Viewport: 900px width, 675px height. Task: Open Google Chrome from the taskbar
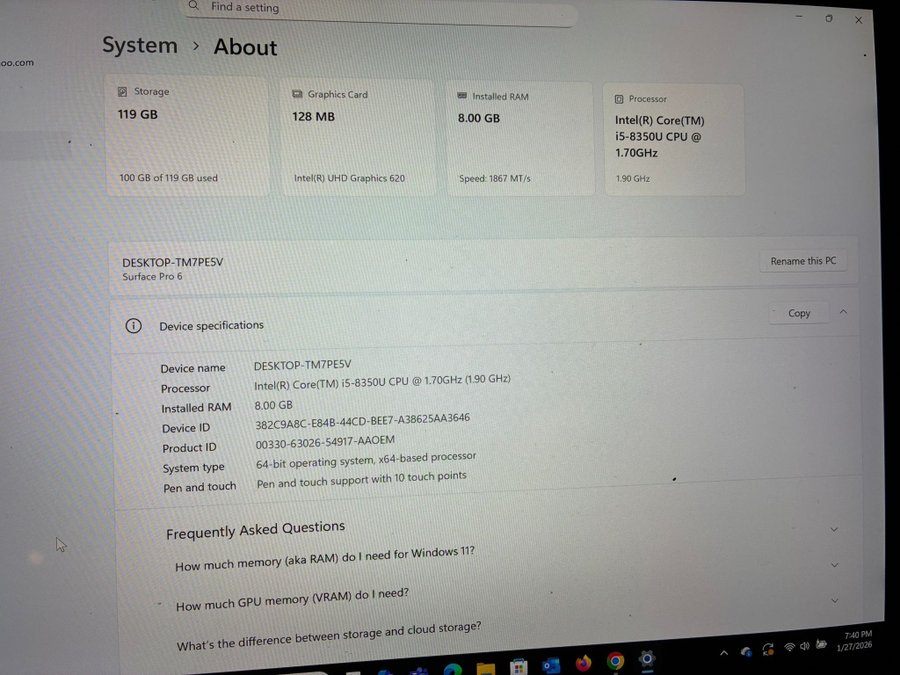coord(615,661)
